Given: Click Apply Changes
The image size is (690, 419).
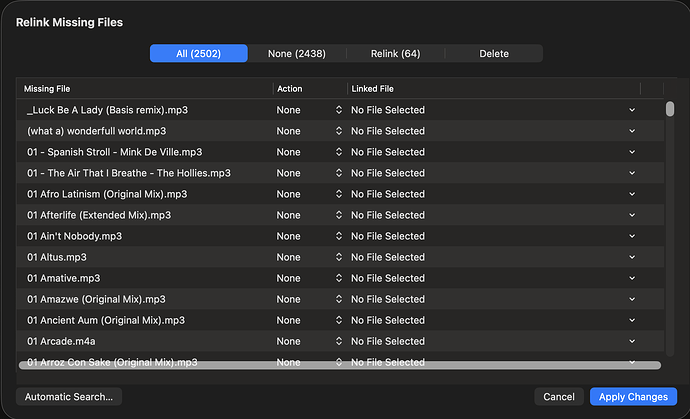Looking at the screenshot, I should tap(633, 397).
